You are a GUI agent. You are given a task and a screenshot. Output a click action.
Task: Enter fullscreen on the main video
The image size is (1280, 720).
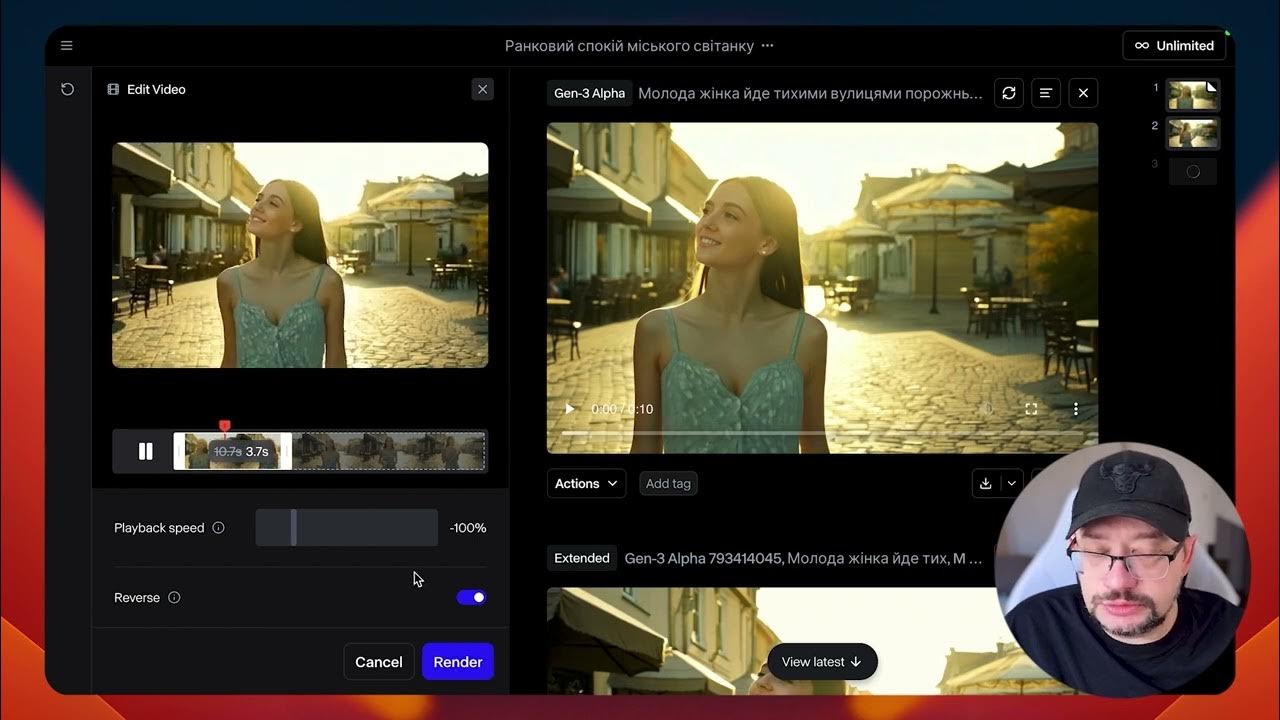coord(1031,409)
